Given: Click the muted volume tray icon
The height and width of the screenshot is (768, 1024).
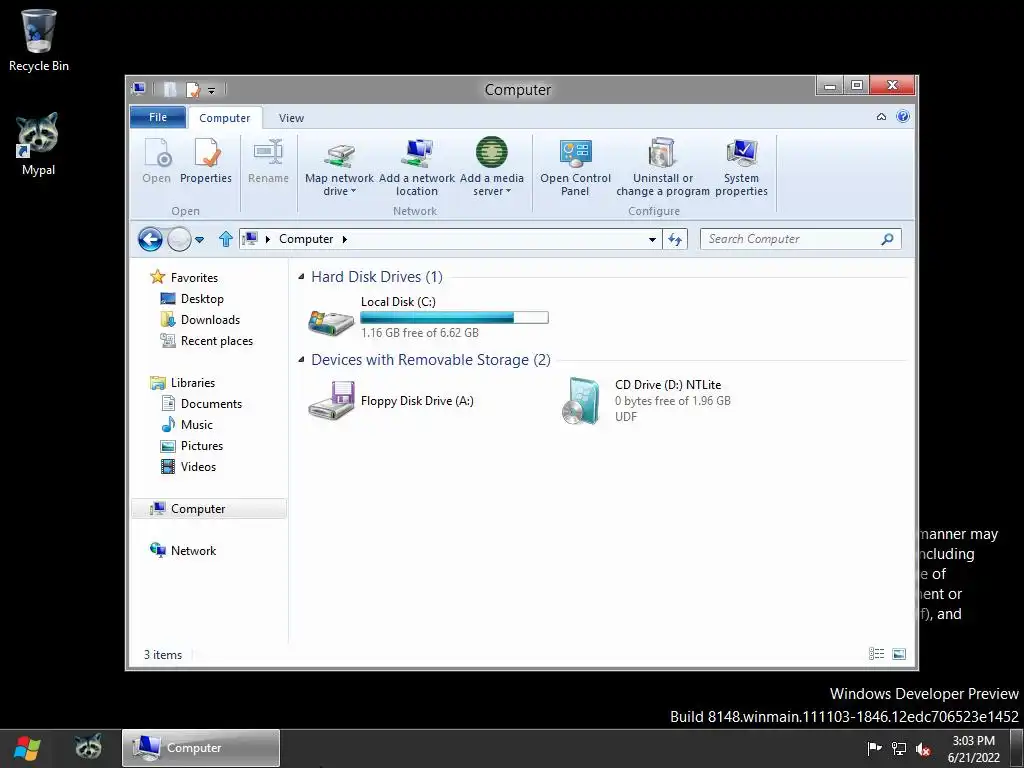Looking at the screenshot, I should (923, 748).
